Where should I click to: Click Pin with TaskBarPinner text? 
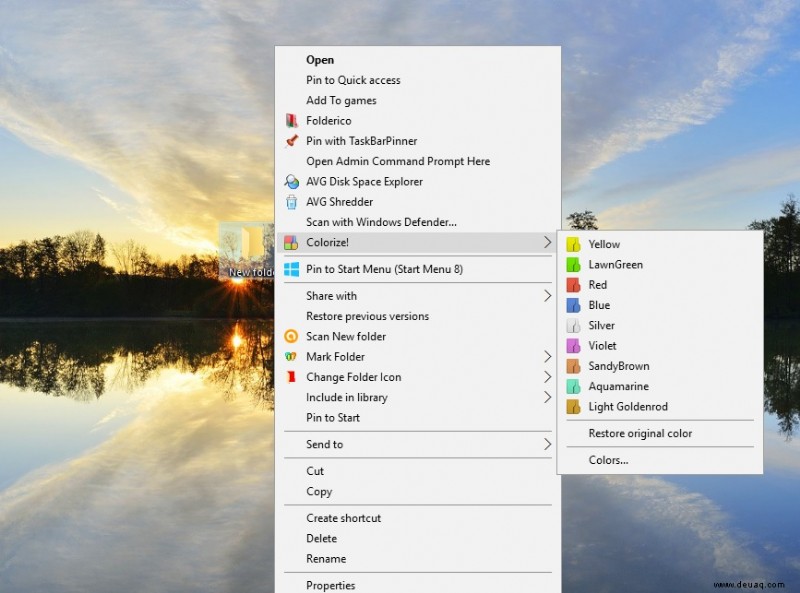click(x=361, y=141)
